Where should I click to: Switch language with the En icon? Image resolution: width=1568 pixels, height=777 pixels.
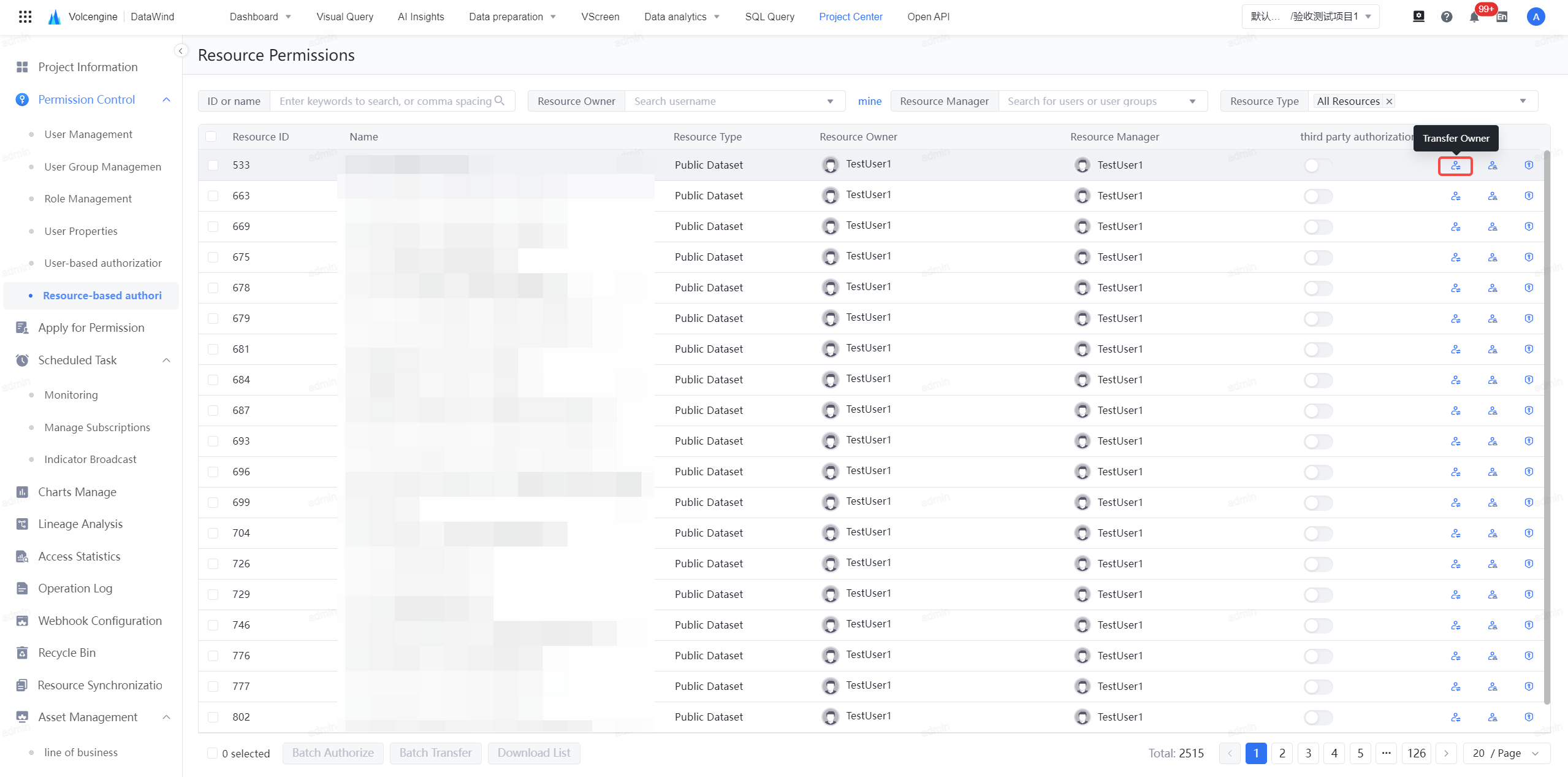click(1502, 17)
